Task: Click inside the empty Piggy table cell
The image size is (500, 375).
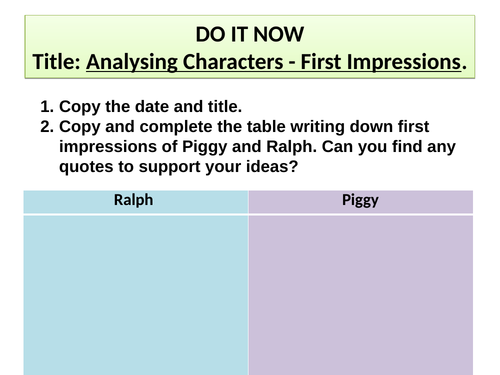Action: coord(361,295)
